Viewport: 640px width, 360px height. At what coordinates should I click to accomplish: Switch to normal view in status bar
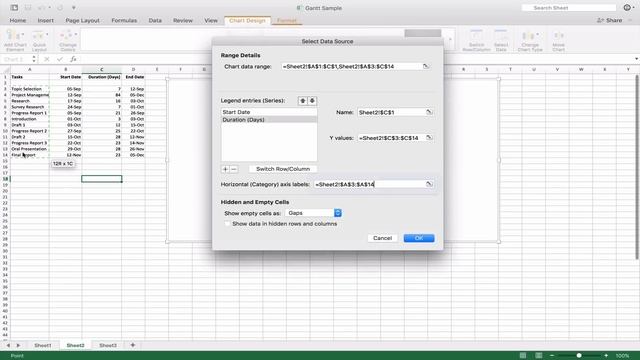tap(523, 356)
